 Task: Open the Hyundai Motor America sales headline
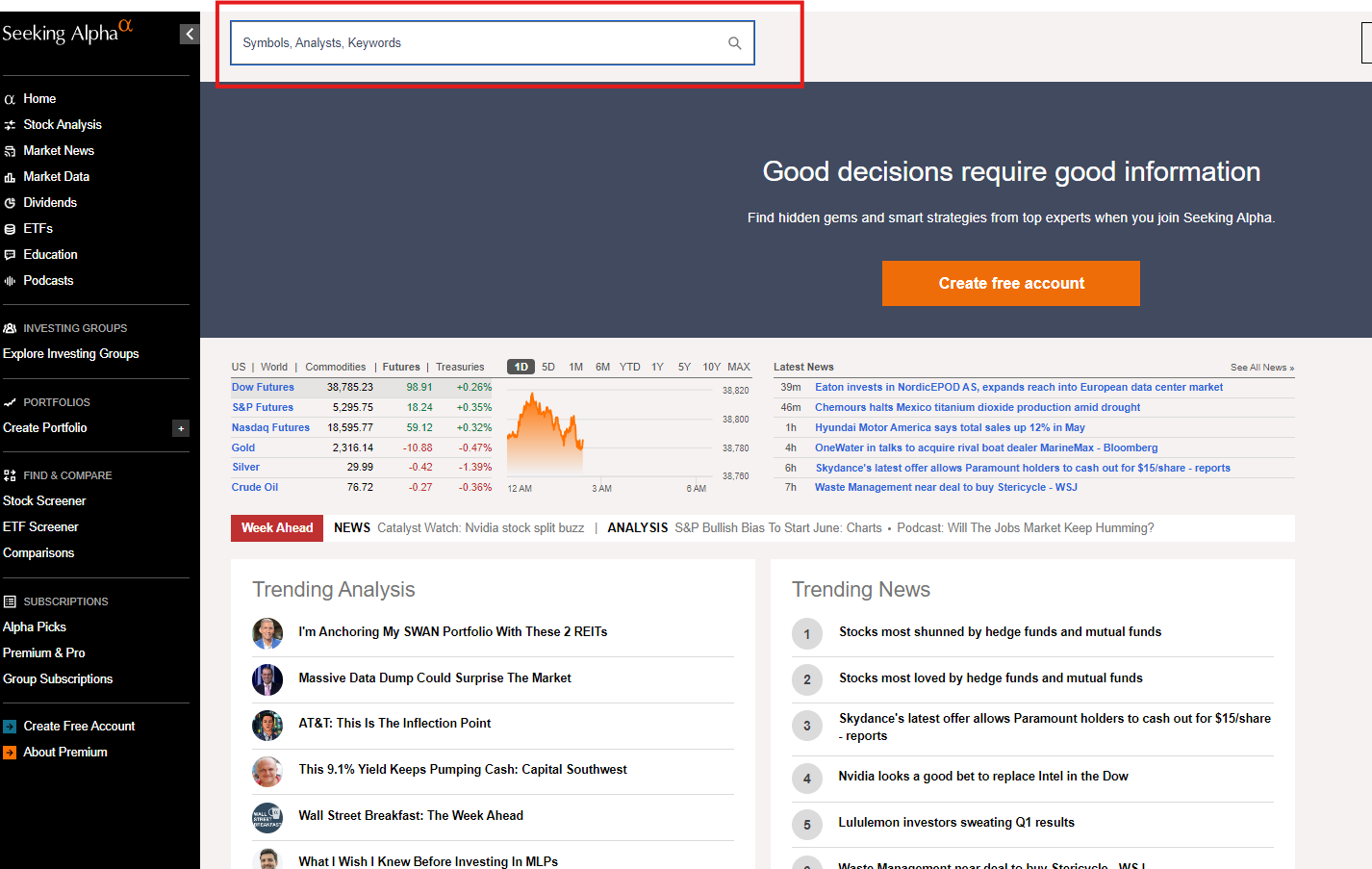pyautogui.click(x=950, y=427)
